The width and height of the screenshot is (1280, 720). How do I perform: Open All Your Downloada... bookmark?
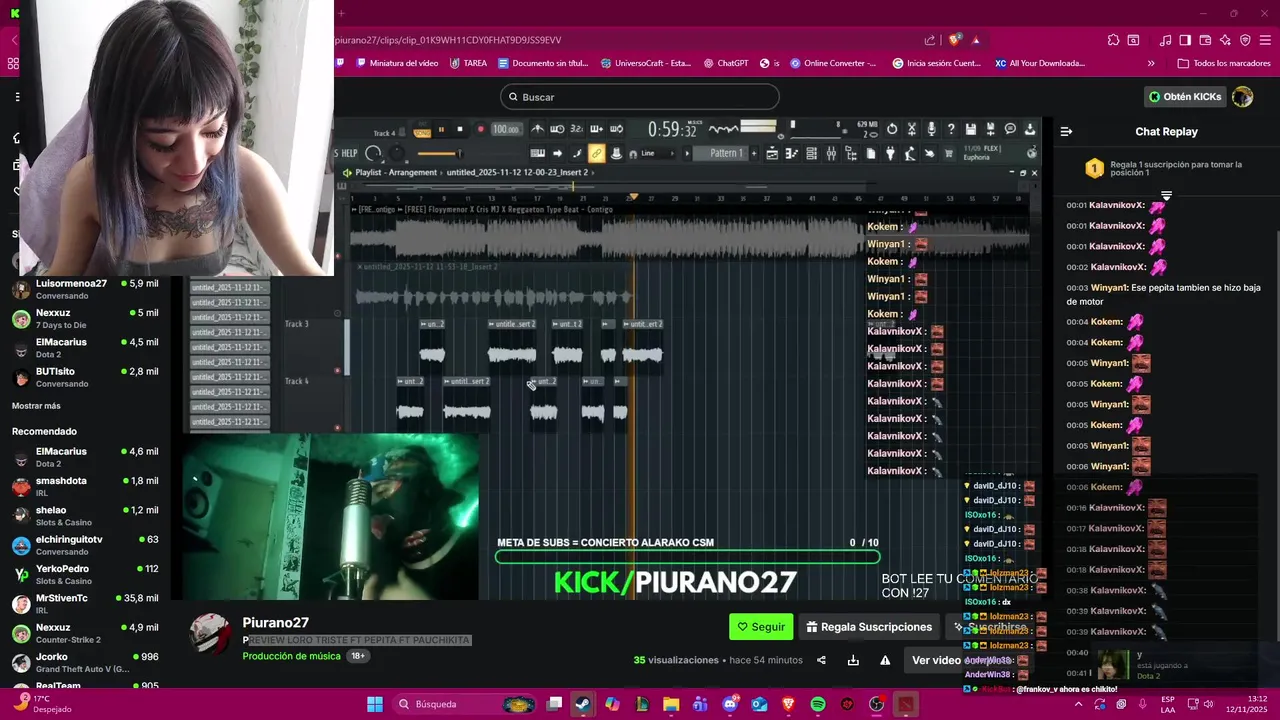pyautogui.click(x=1040, y=63)
